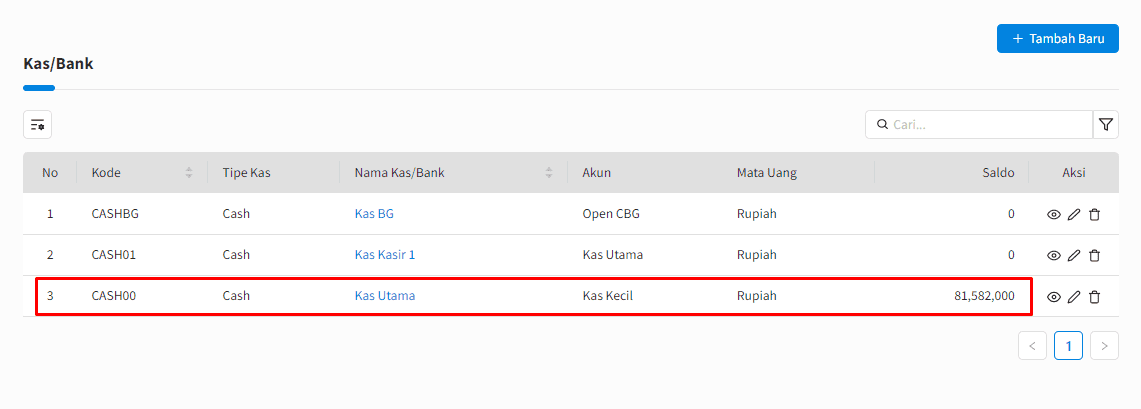Delete the Kas Utama row via trash icon
1141x409 pixels.
(x=1094, y=297)
